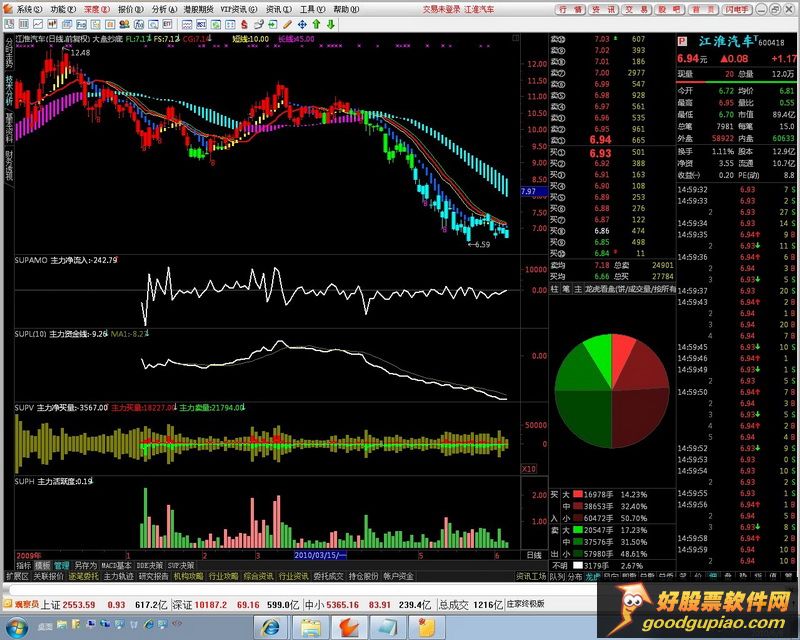This screenshot has height=640, width=800.
Task: Click the 资讯 button in title bar
Action: 603,9
